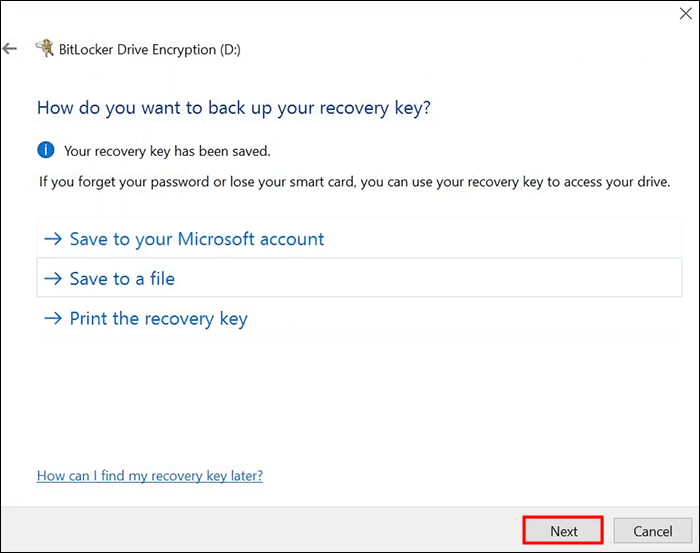Select the Save to a file option
This screenshot has height=553, width=700.
click(122, 279)
